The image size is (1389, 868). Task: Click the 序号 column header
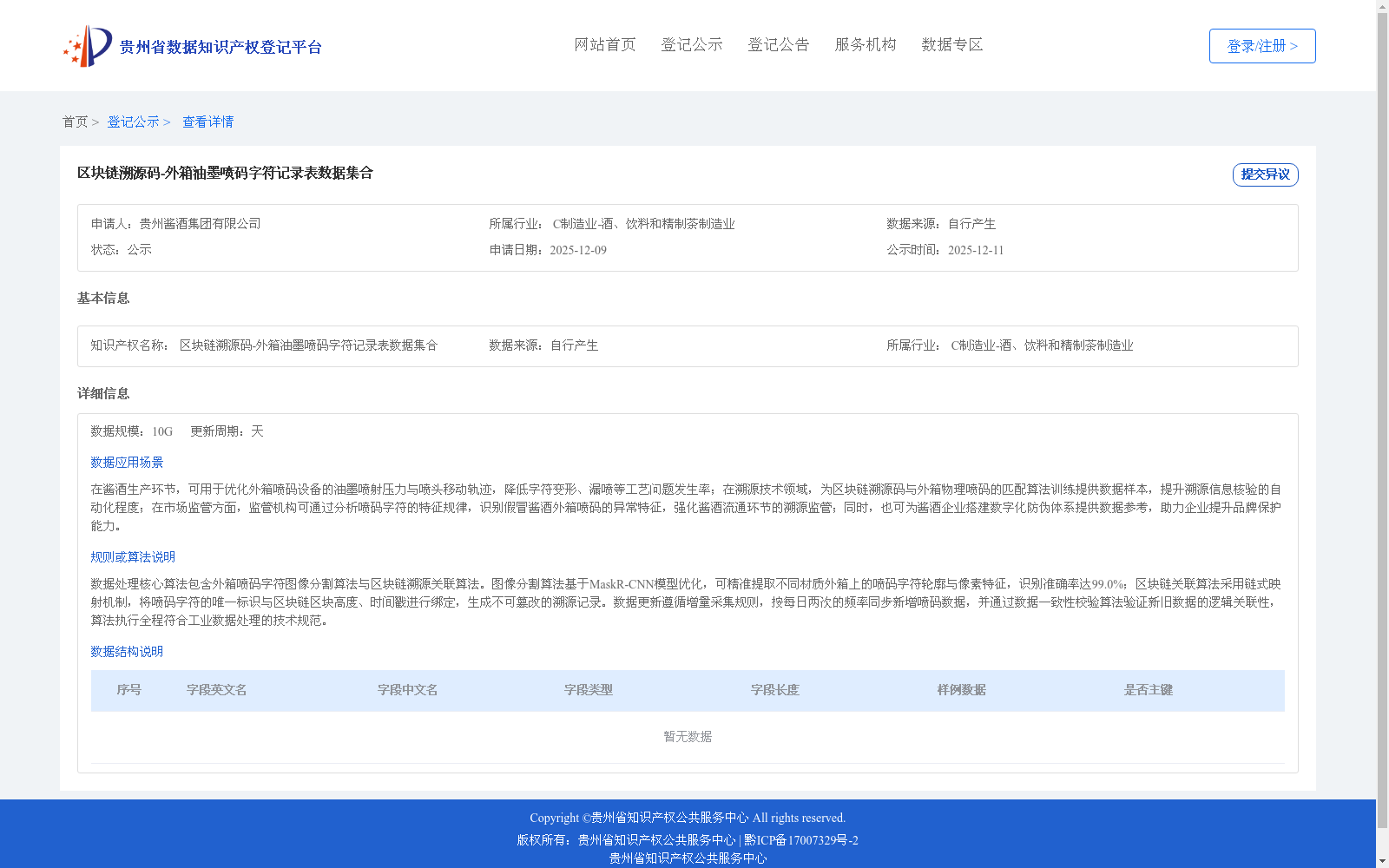129,690
